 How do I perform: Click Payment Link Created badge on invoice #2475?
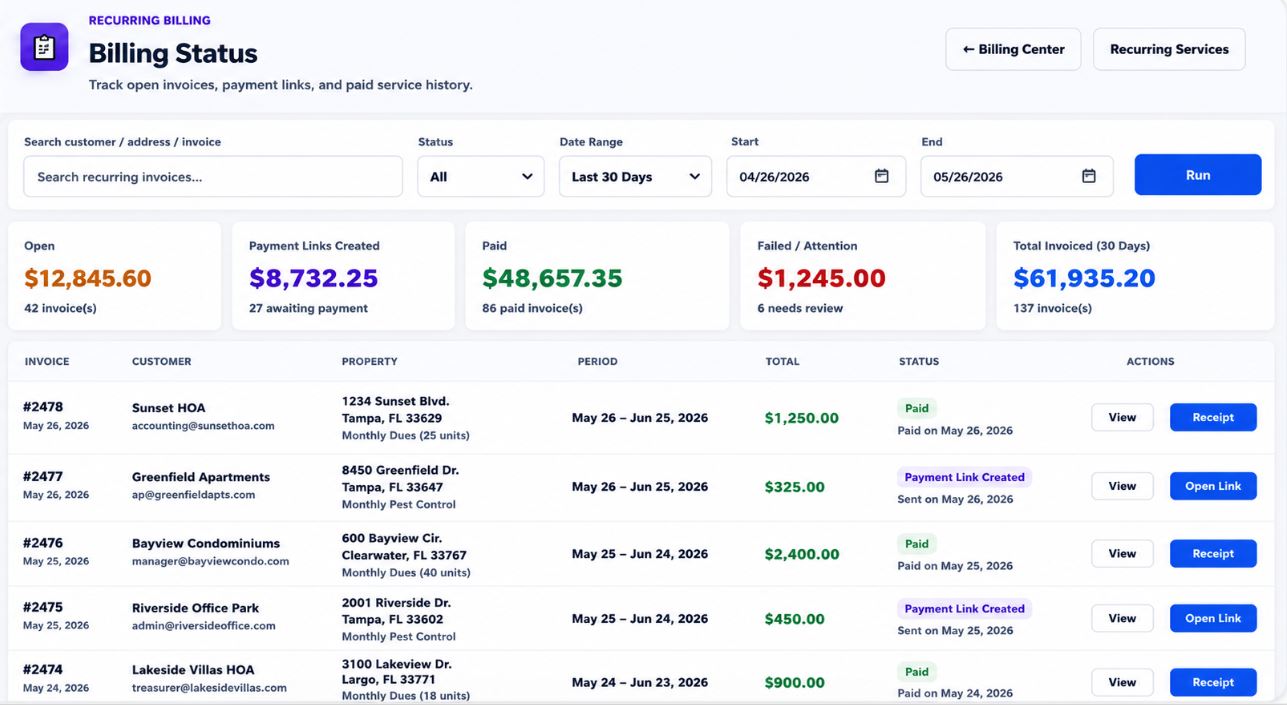pyautogui.click(x=964, y=608)
